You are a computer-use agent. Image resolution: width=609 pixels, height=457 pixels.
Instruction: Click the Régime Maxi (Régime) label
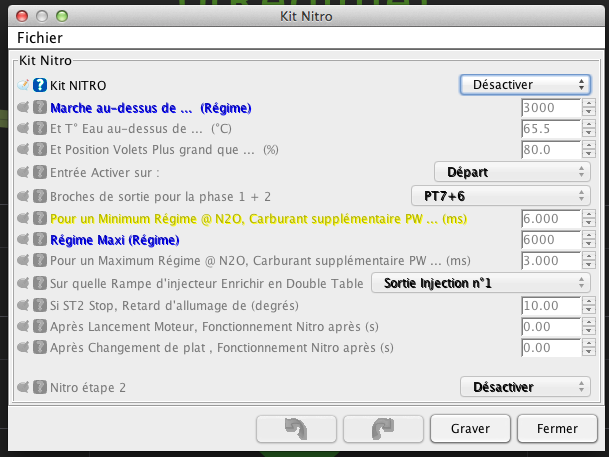115,240
